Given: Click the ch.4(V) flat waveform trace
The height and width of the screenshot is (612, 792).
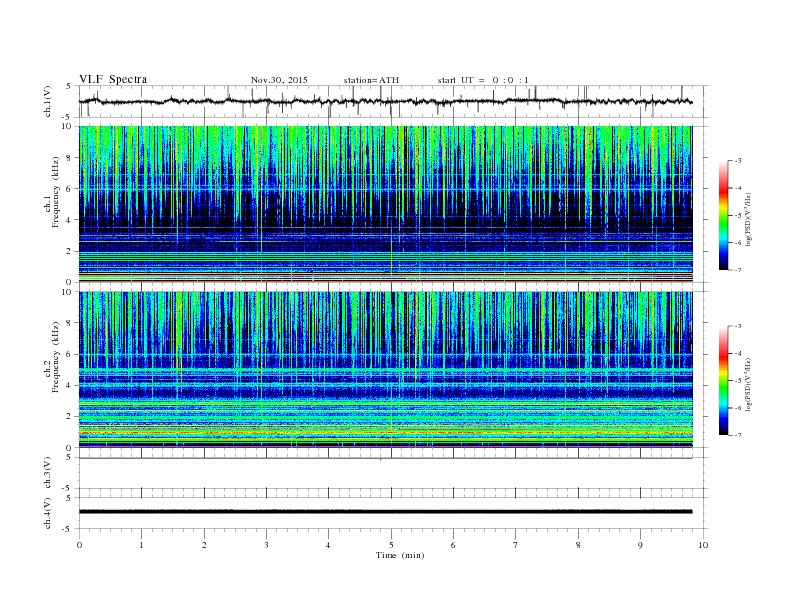Looking at the screenshot, I should (x=385, y=512).
